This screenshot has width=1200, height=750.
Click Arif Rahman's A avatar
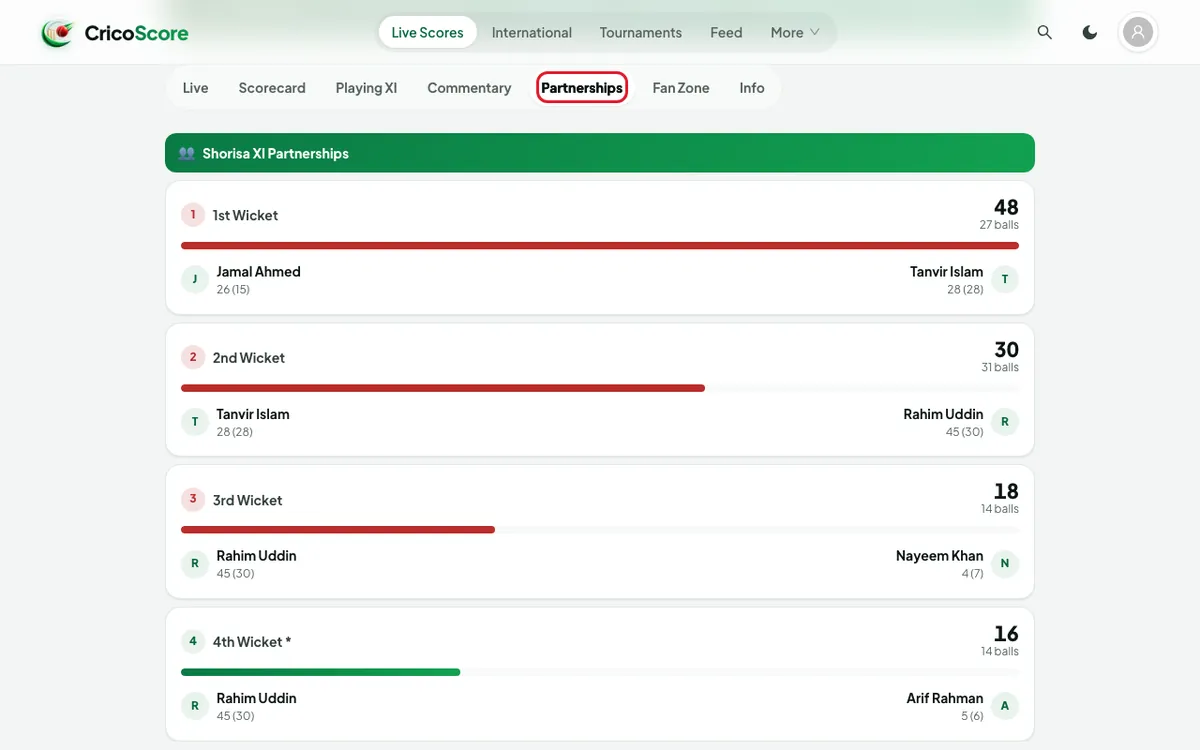[x=1005, y=705]
